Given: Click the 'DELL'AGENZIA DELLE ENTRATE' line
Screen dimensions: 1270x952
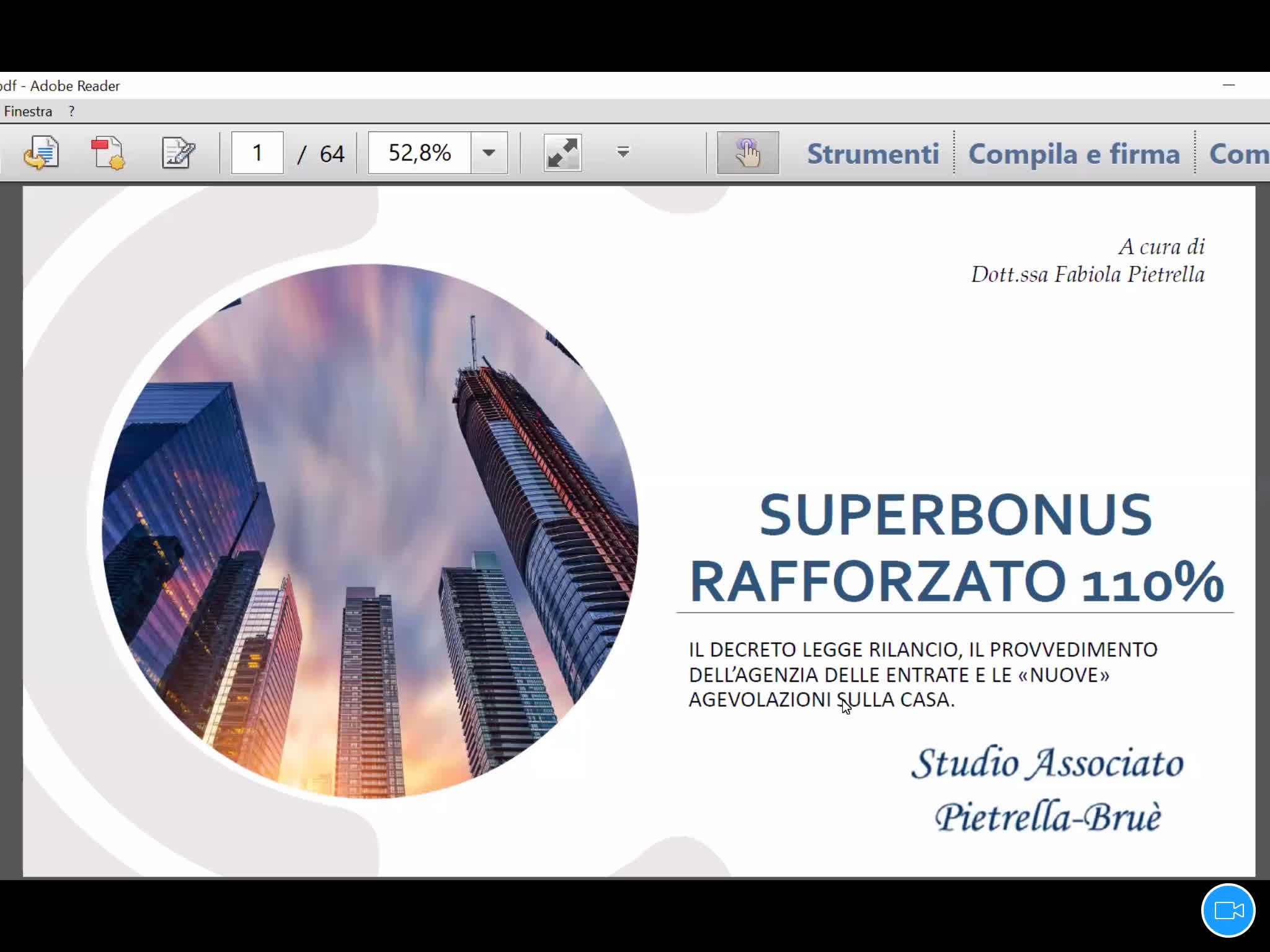Looking at the screenshot, I should 899,675.
